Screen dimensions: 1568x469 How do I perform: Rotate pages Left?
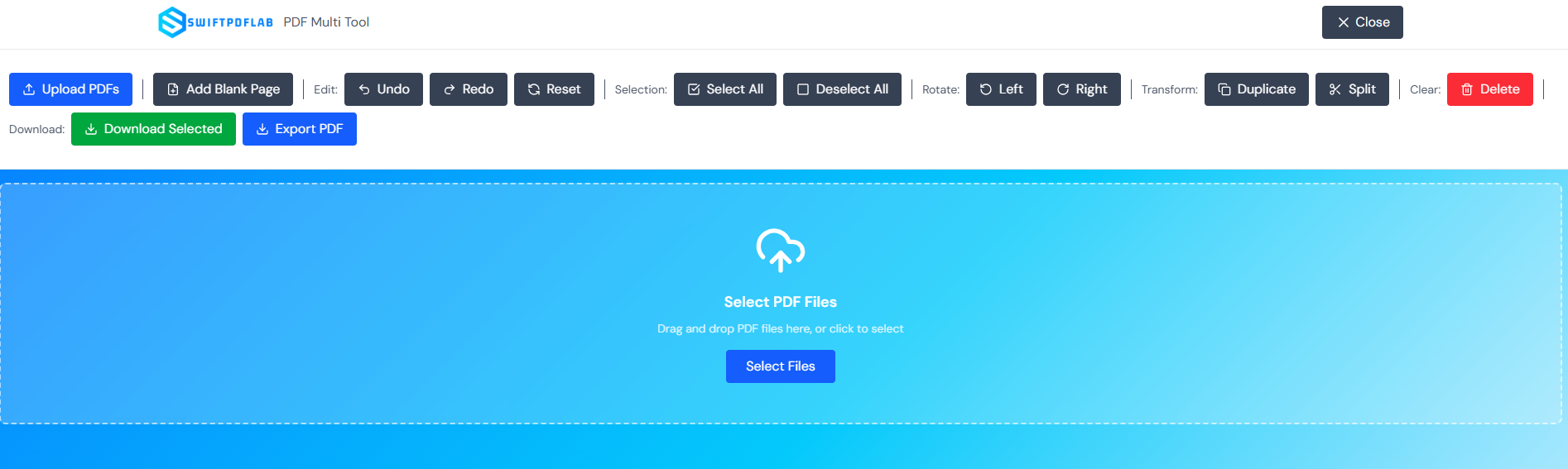pyautogui.click(x=1001, y=89)
